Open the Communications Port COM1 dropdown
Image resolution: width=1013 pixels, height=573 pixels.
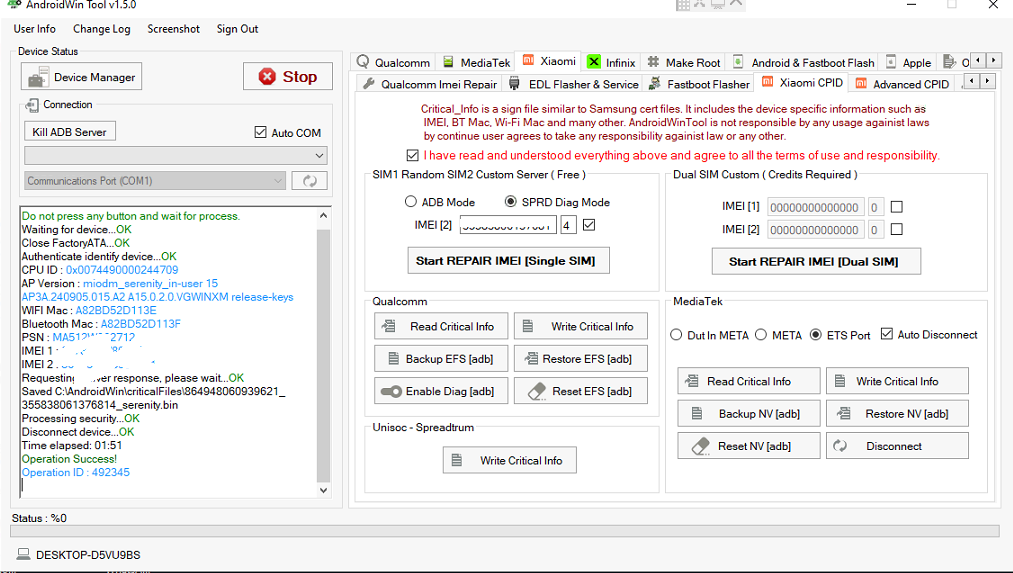click(x=155, y=181)
